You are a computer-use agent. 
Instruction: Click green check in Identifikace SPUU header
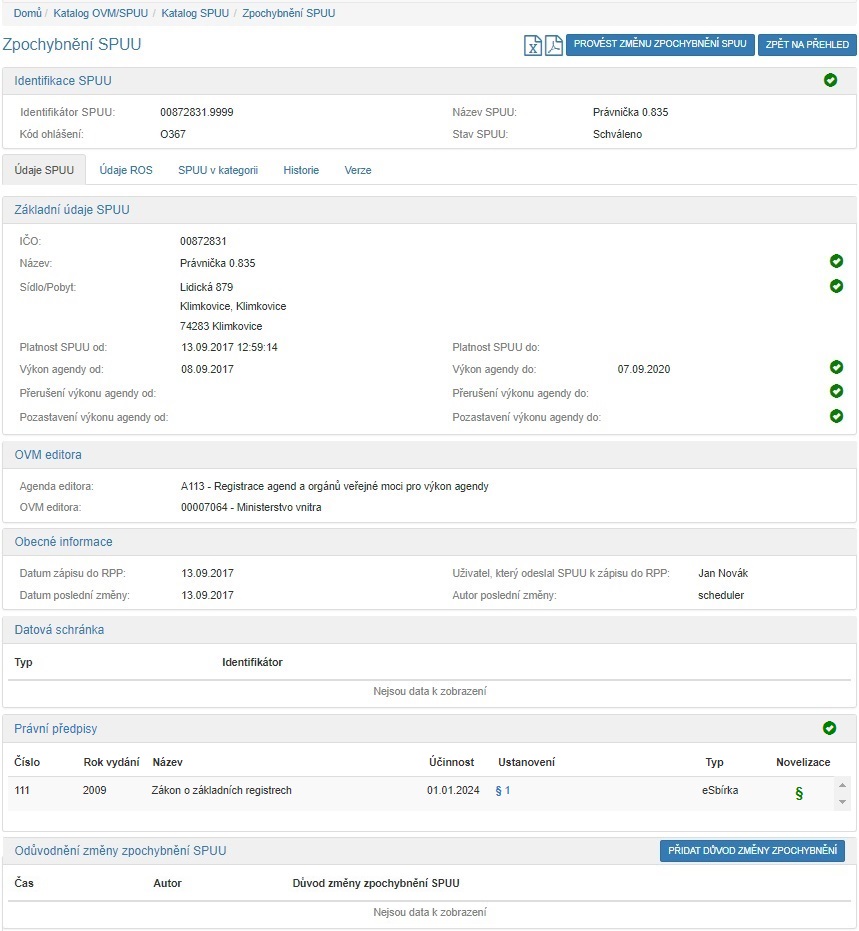[830, 80]
